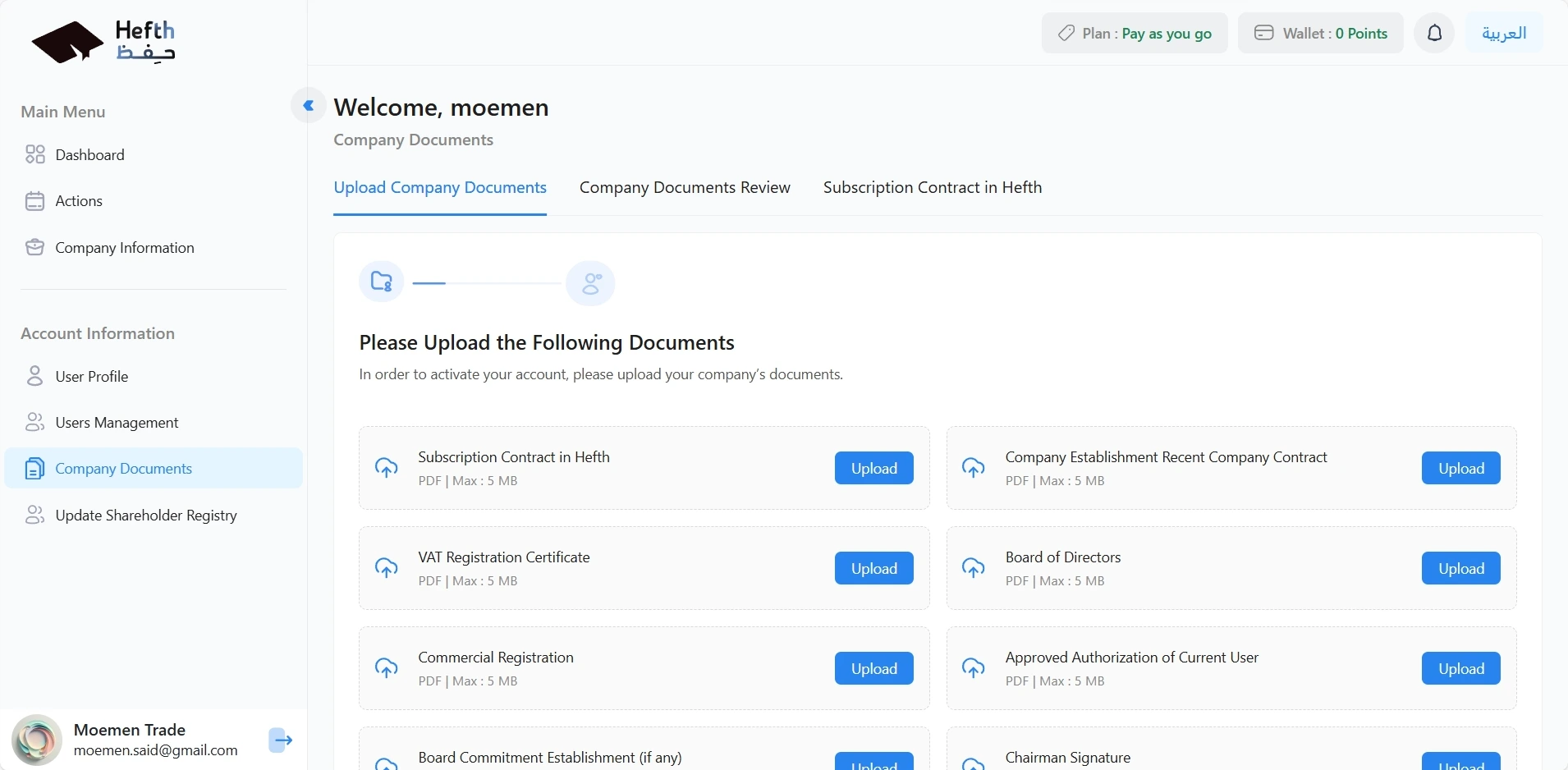Go to Dashboard in the main menu

(x=89, y=155)
